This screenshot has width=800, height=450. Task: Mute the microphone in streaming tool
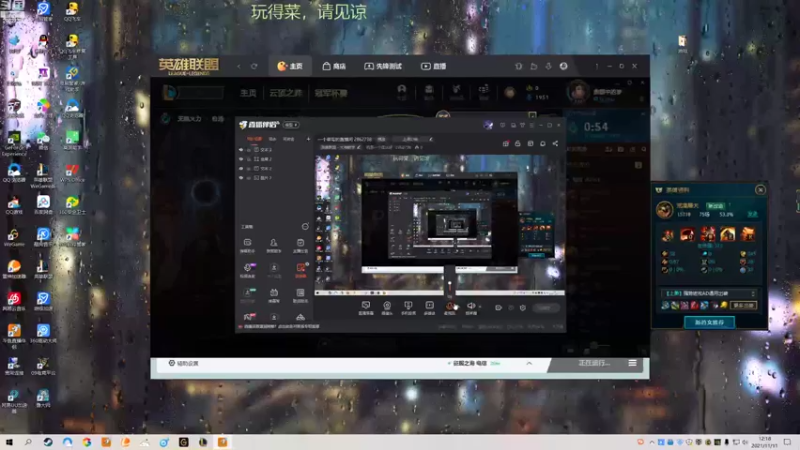pyautogui.click(x=450, y=307)
